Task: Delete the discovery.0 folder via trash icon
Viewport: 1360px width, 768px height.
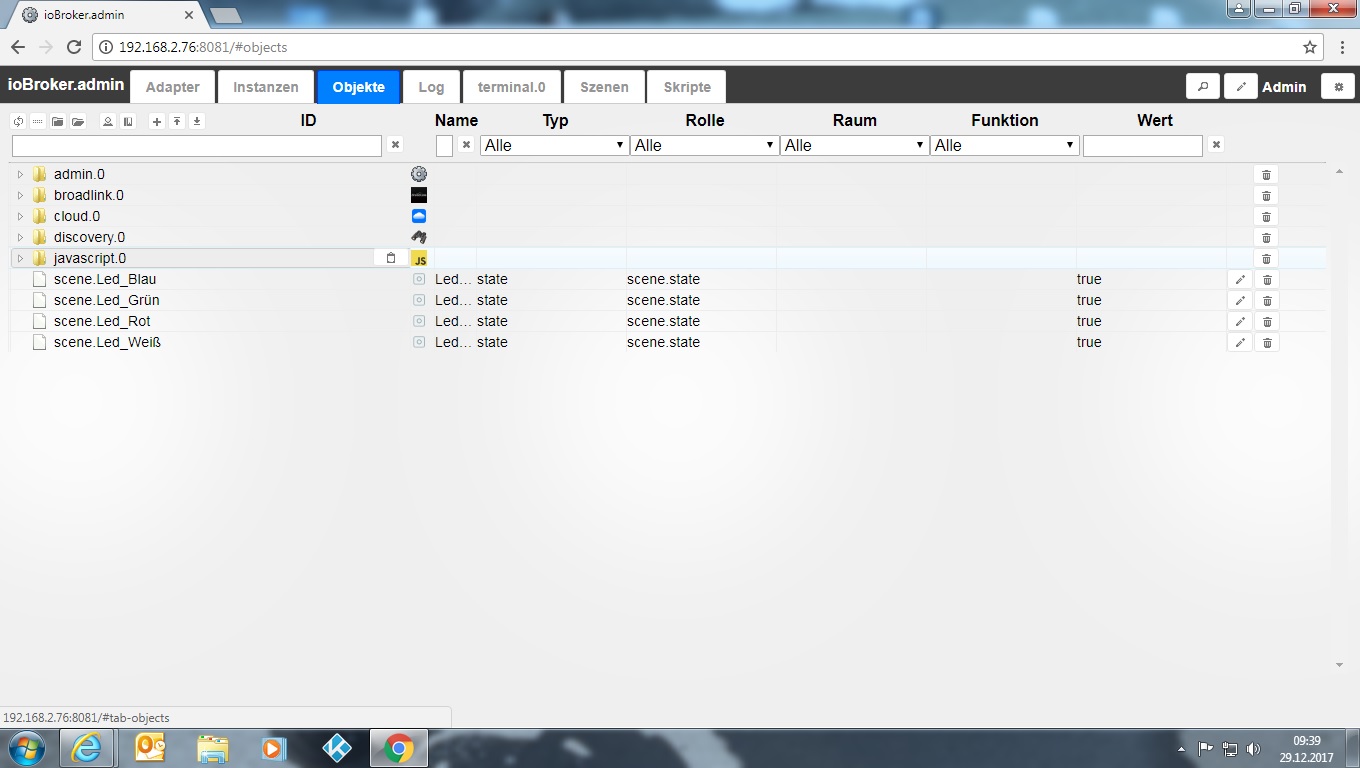Action: (x=1267, y=238)
